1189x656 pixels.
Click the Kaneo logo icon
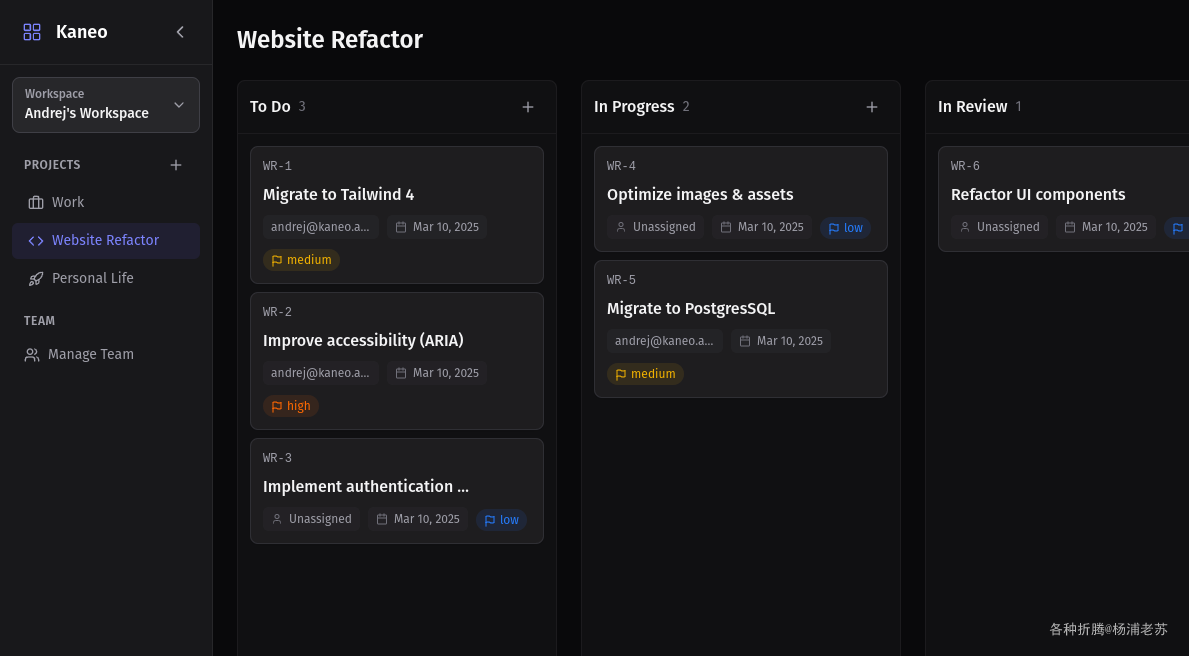pyautogui.click(x=32, y=32)
